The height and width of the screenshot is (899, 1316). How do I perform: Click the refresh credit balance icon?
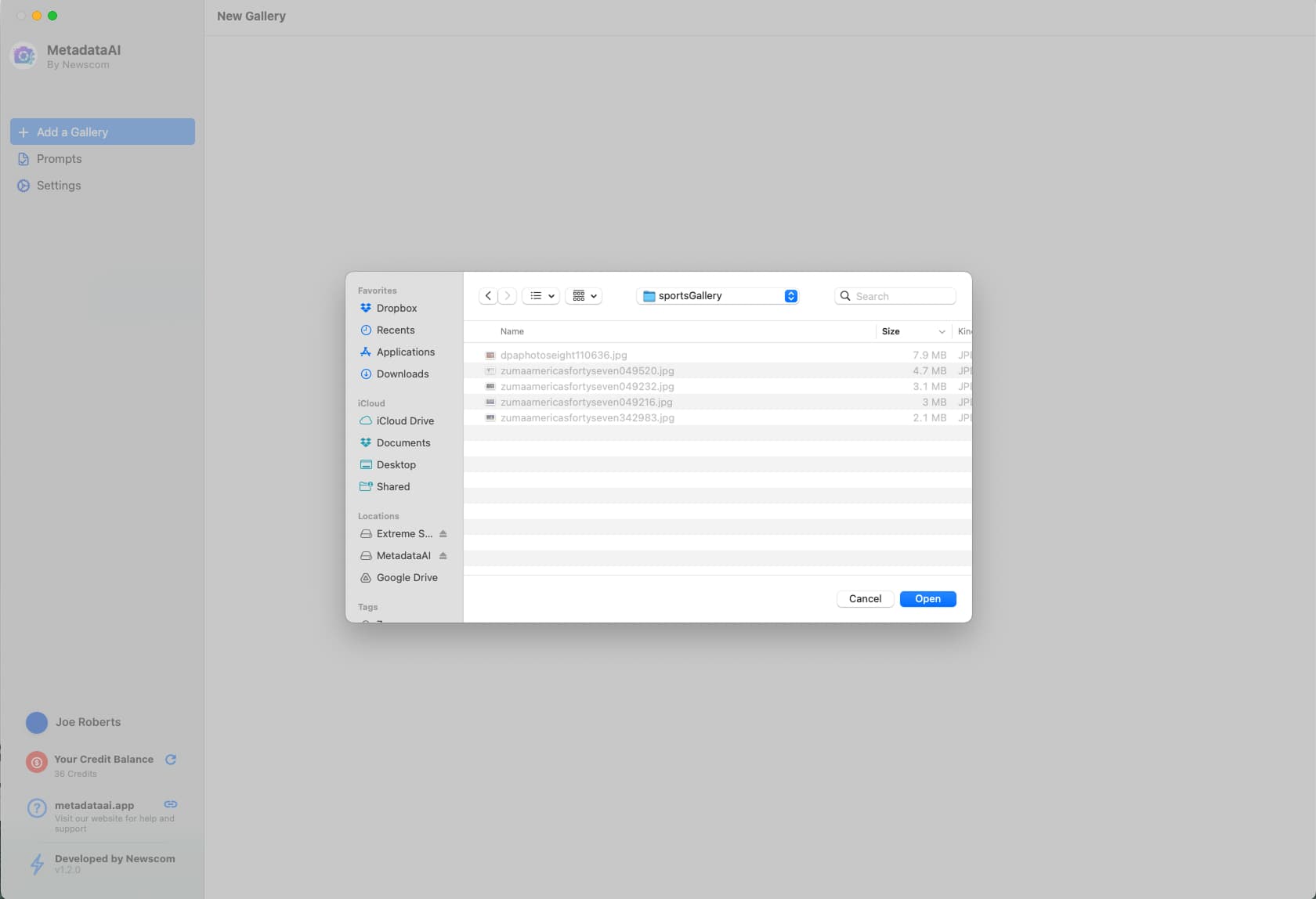[171, 760]
